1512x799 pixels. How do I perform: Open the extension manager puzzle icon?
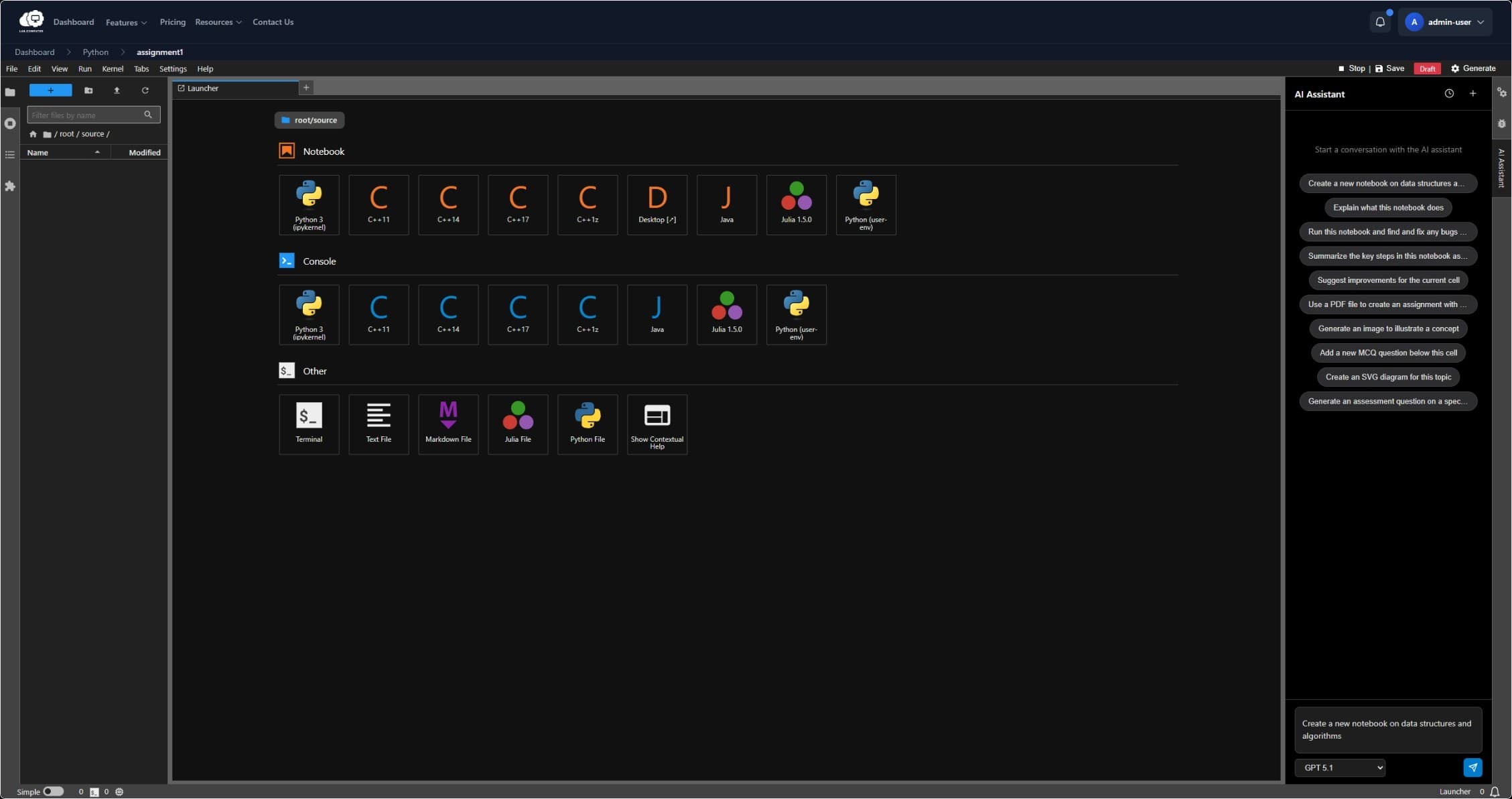pos(10,186)
